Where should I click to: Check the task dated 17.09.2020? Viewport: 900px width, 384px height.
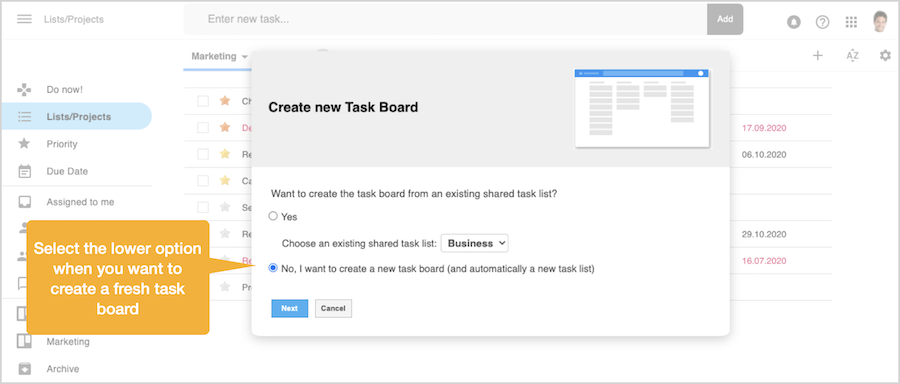pyautogui.click(x=203, y=127)
